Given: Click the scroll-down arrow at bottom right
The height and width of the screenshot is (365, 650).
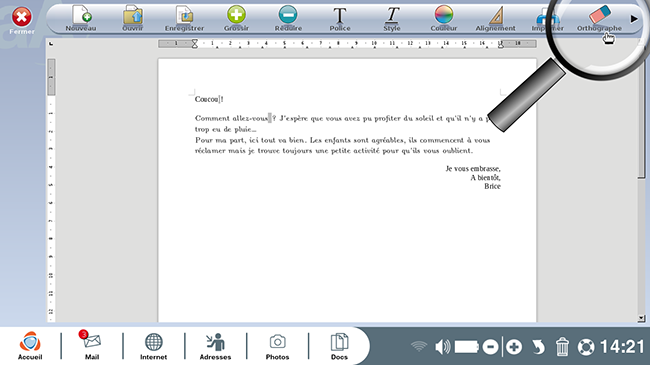Looking at the screenshot, I should click(x=641, y=318).
